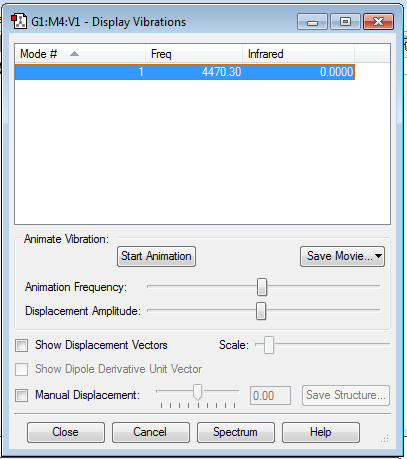The image size is (407, 459).
Task: Select mode 1 row with frequency 4470.30
Action: 185,72
